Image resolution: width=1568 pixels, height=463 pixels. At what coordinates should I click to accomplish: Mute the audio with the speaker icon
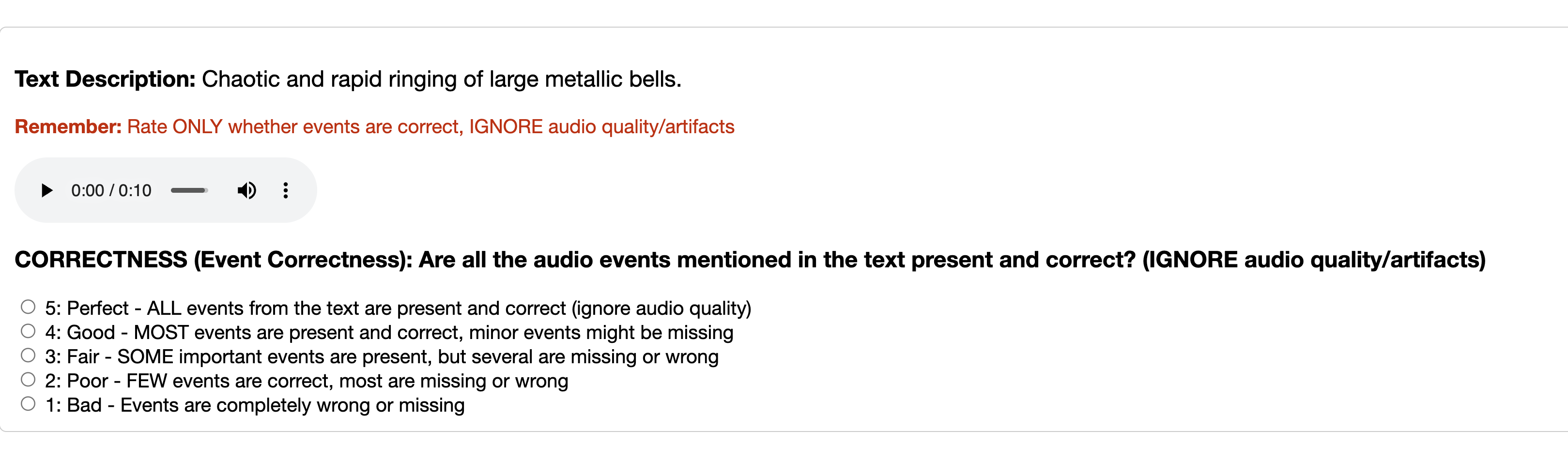[x=246, y=190]
